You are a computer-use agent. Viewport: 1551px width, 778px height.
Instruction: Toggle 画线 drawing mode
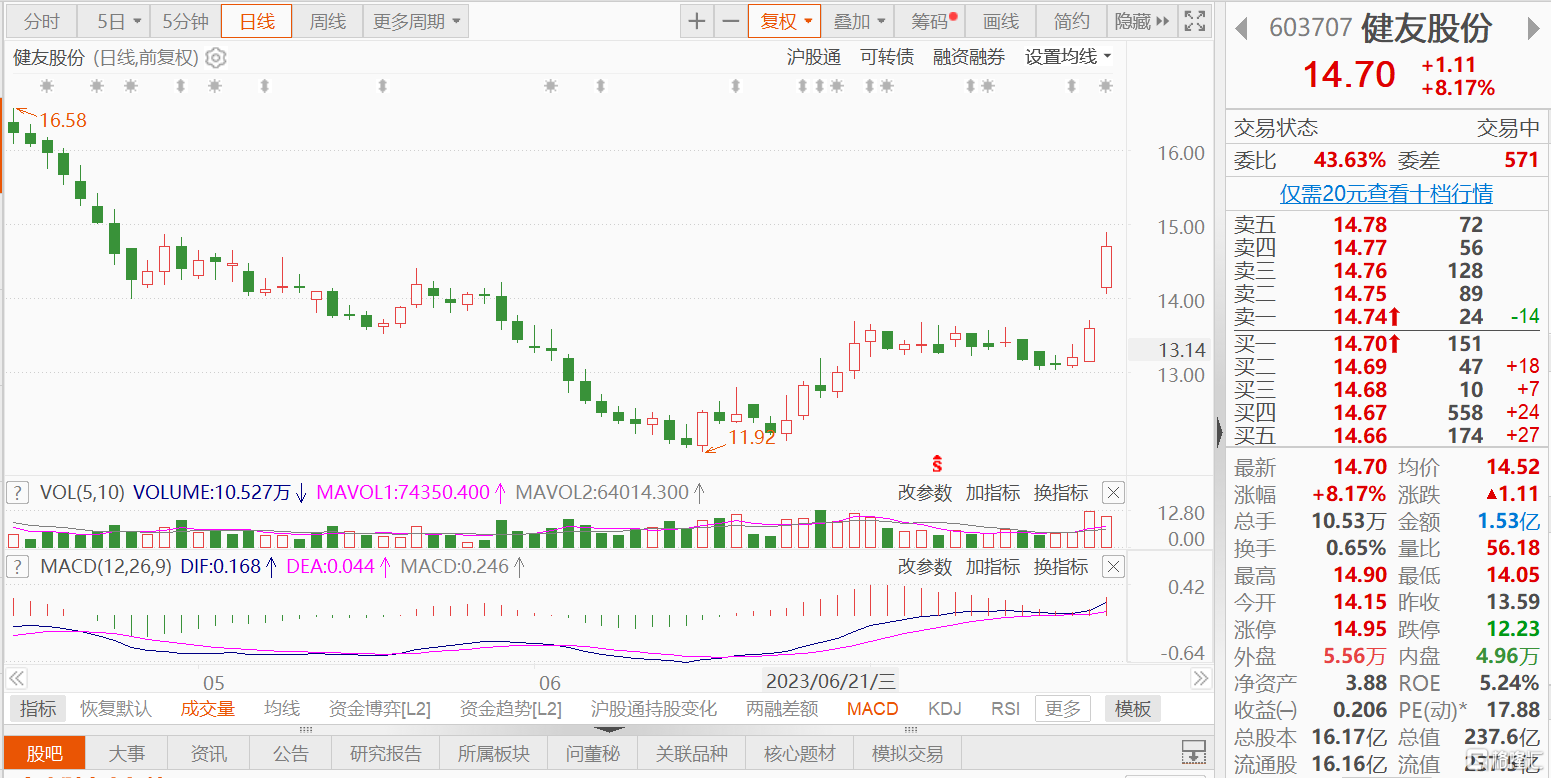click(x=1001, y=21)
